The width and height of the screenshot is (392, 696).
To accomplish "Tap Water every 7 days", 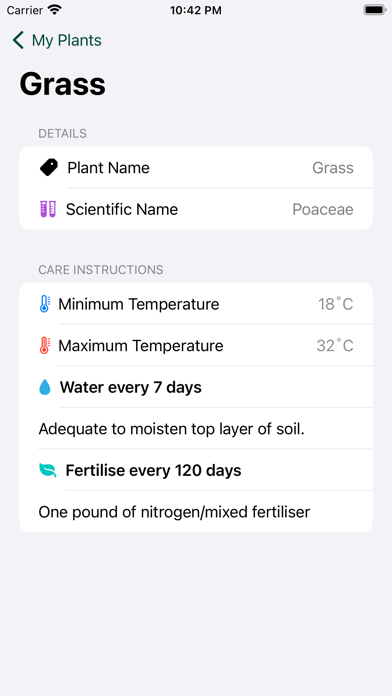I will tap(131, 387).
